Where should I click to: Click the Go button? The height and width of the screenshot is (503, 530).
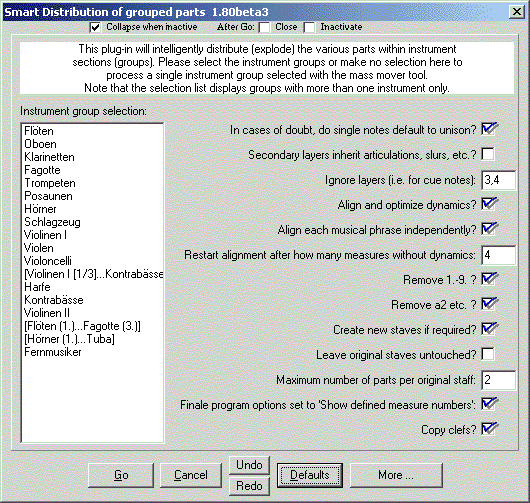pos(121,475)
